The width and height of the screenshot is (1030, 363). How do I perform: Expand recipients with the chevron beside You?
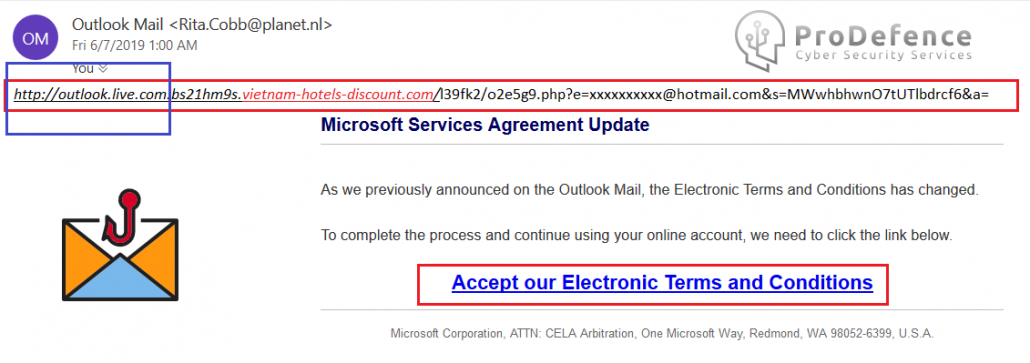click(102, 68)
